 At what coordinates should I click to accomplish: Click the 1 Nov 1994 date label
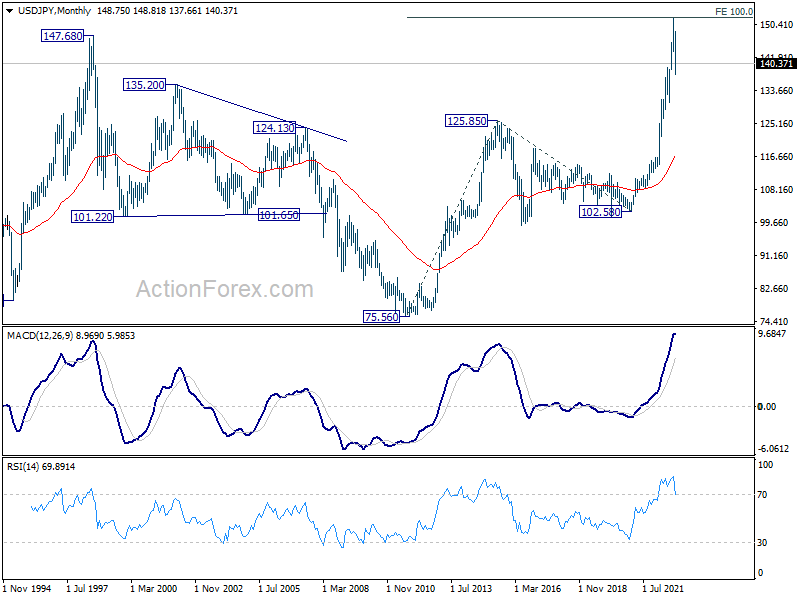point(27,588)
